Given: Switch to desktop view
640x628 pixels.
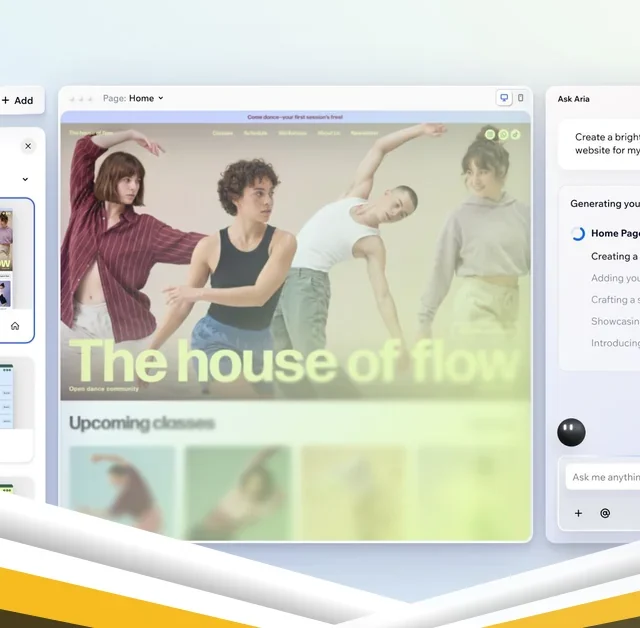Looking at the screenshot, I should coord(504,98).
